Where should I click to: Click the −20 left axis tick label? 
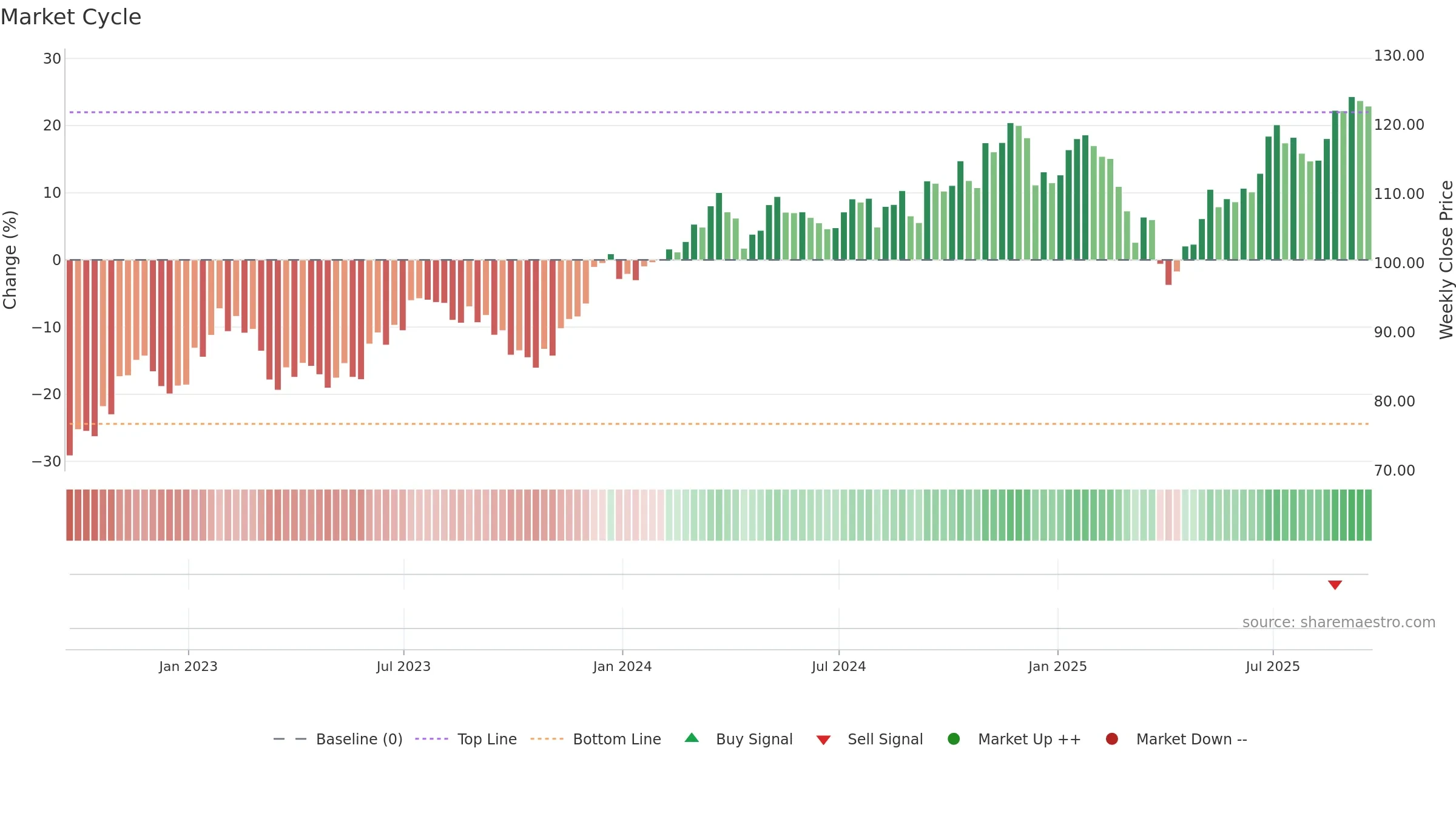[x=47, y=394]
